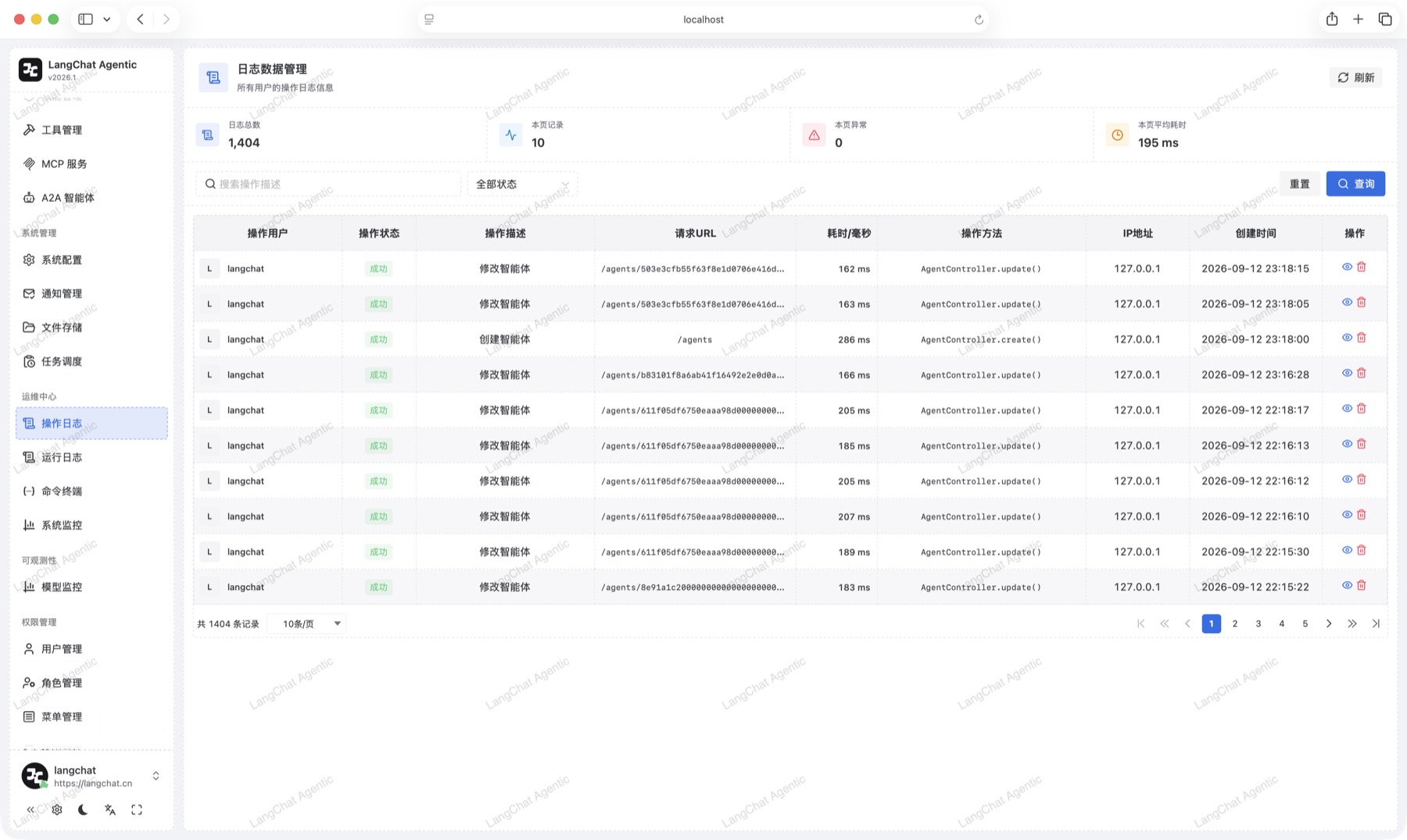Delete the 22:15:22 log entry
The image size is (1407, 840).
(1362, 585)
